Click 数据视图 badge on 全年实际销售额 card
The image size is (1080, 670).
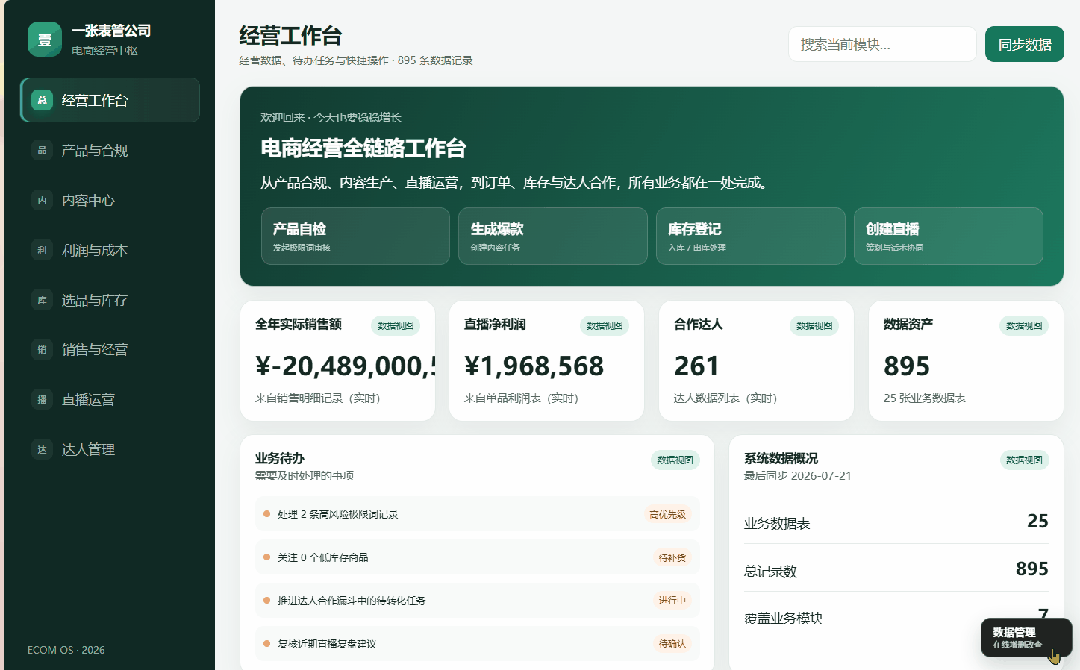pos(395,326)
